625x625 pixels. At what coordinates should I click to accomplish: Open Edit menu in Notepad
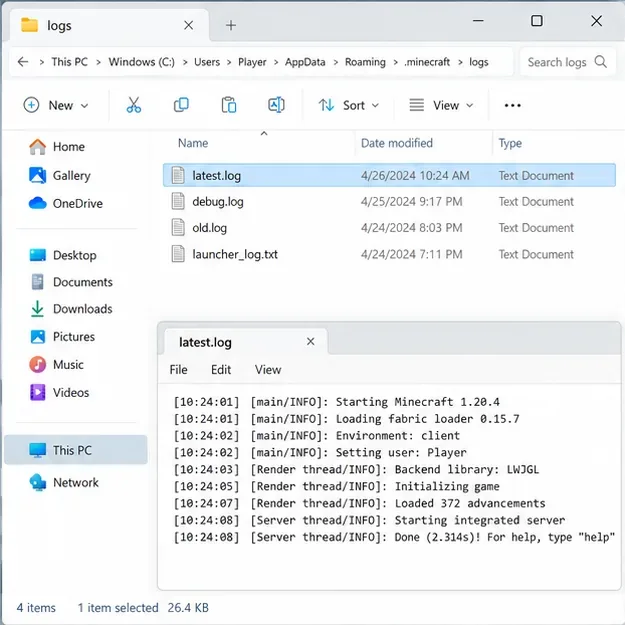[221, 370]
